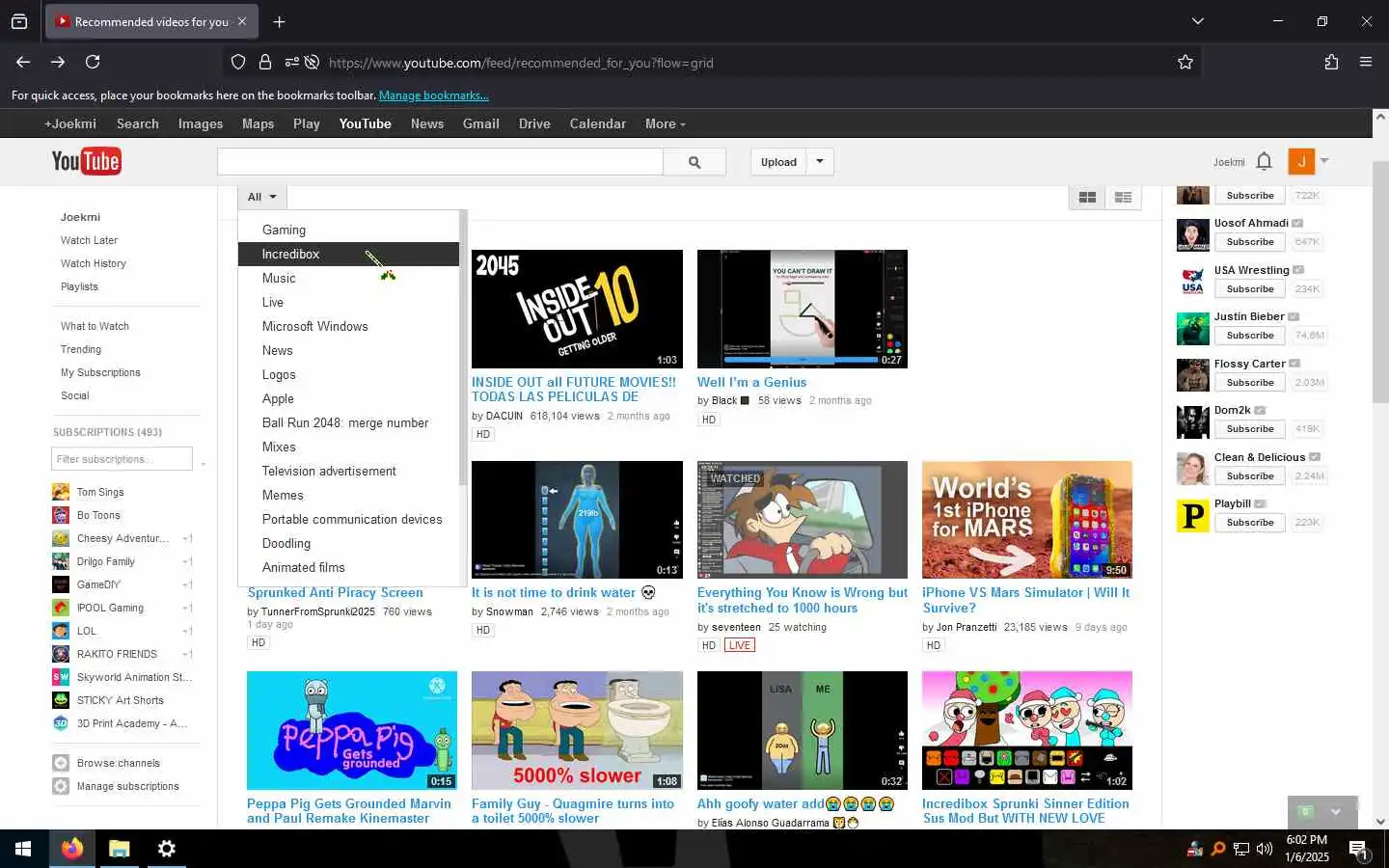
Task: Choose Microsoft Windows filter
Action: point(348,326)
